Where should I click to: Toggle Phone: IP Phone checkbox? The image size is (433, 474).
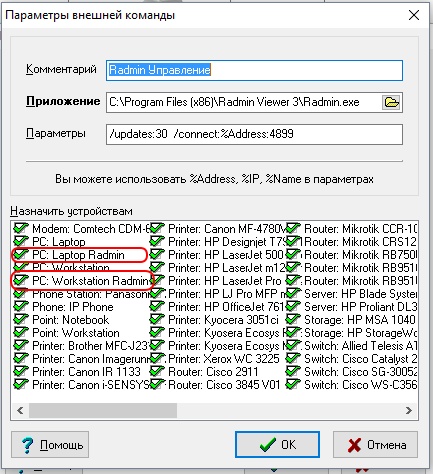point(21,307)
